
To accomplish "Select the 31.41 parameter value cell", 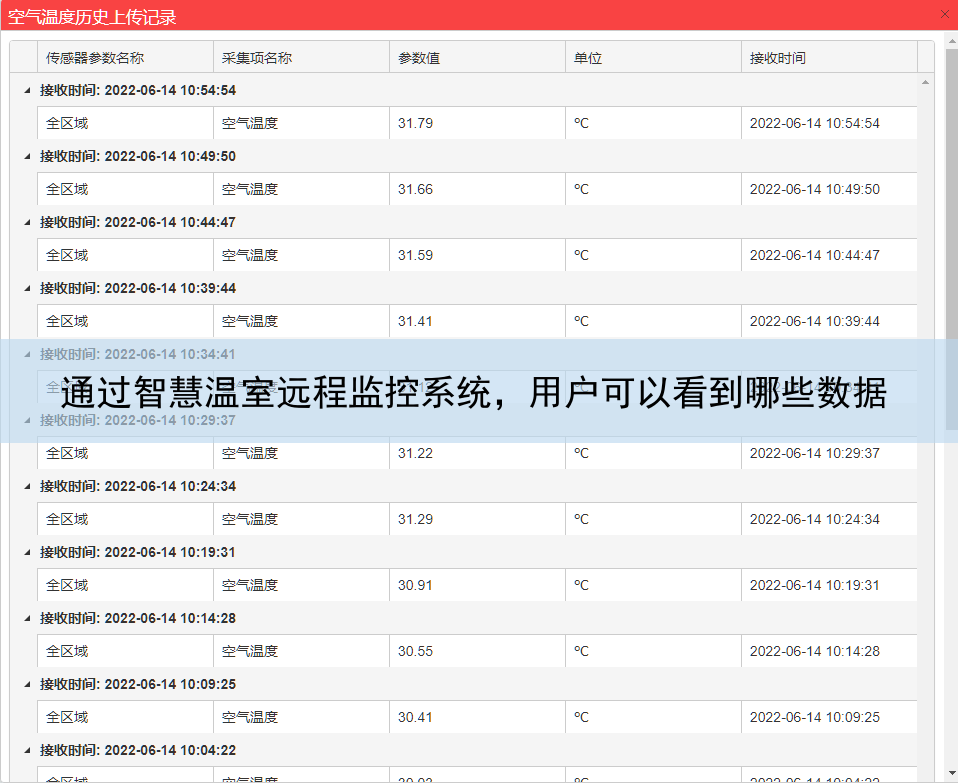I will point(477,321).
